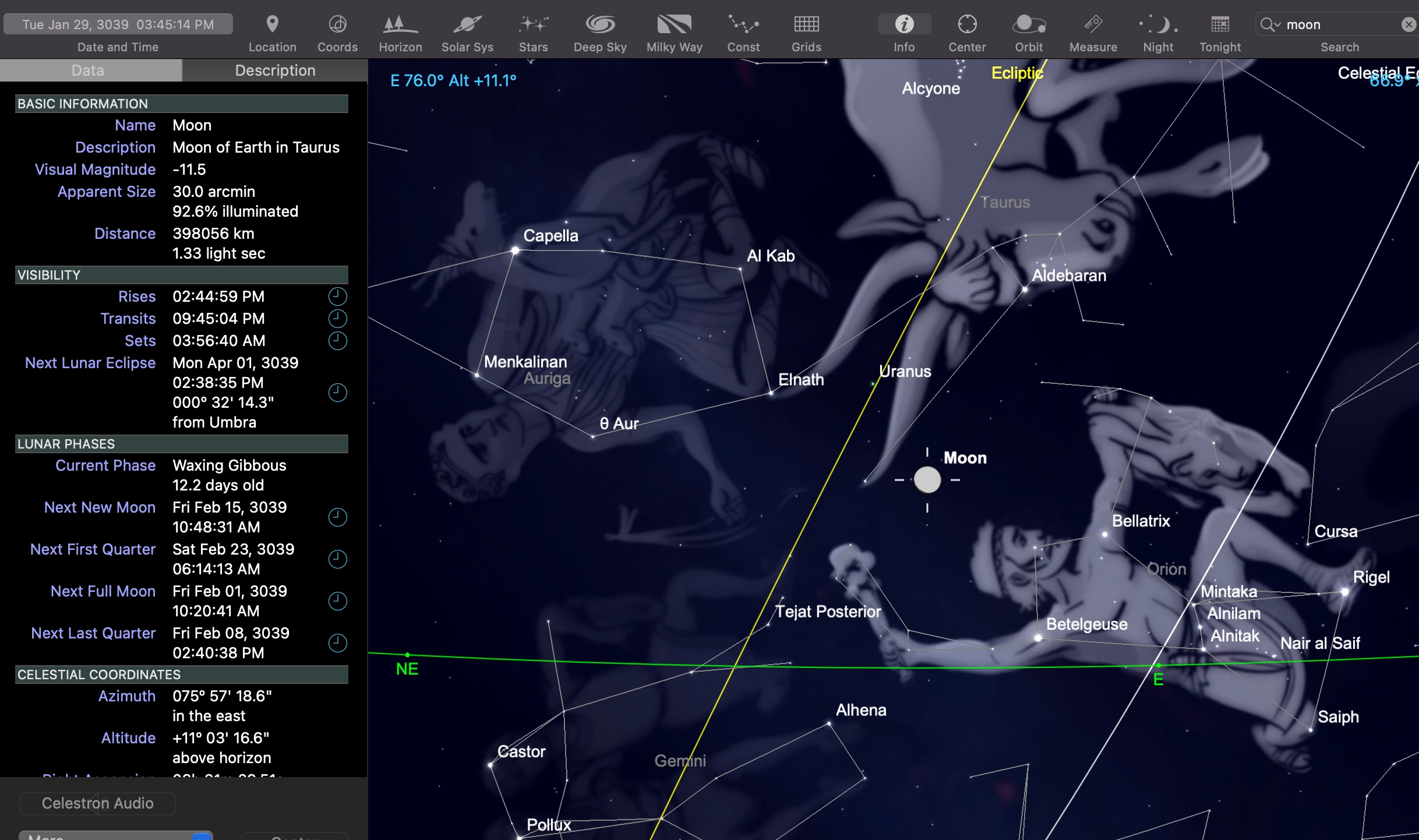Open the Date and Time field
This screenshot has height=840, width=1419.
point(118,24)
